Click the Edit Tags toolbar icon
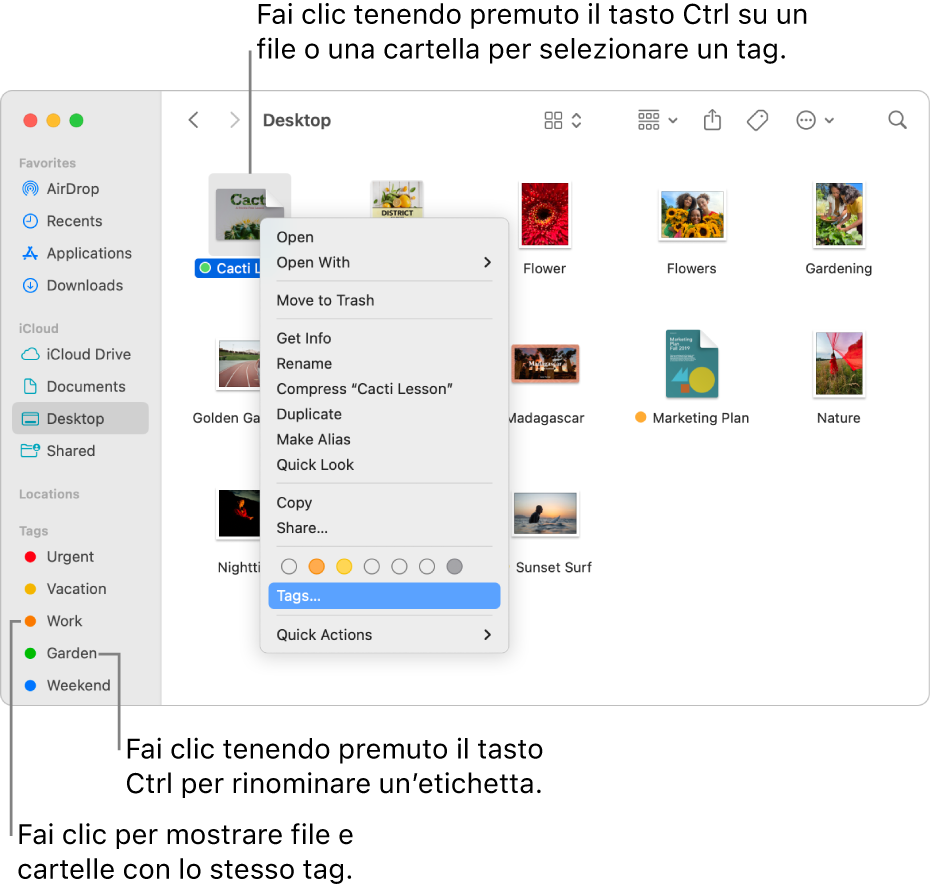The width and height of the screenshot is (931, 896). click(x=757, y=121)
